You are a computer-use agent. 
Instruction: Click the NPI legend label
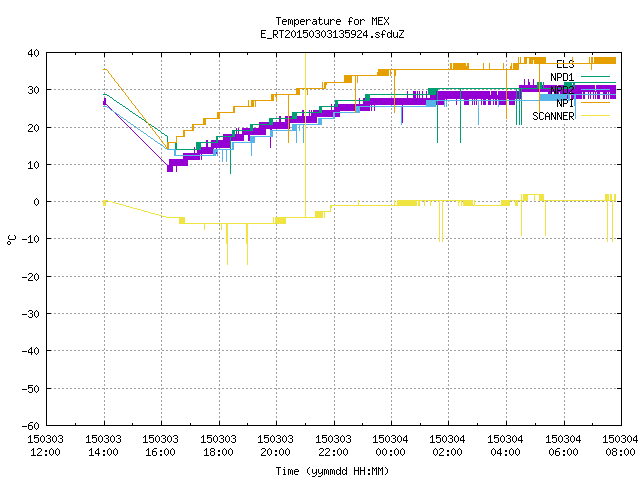click(565, 103)
